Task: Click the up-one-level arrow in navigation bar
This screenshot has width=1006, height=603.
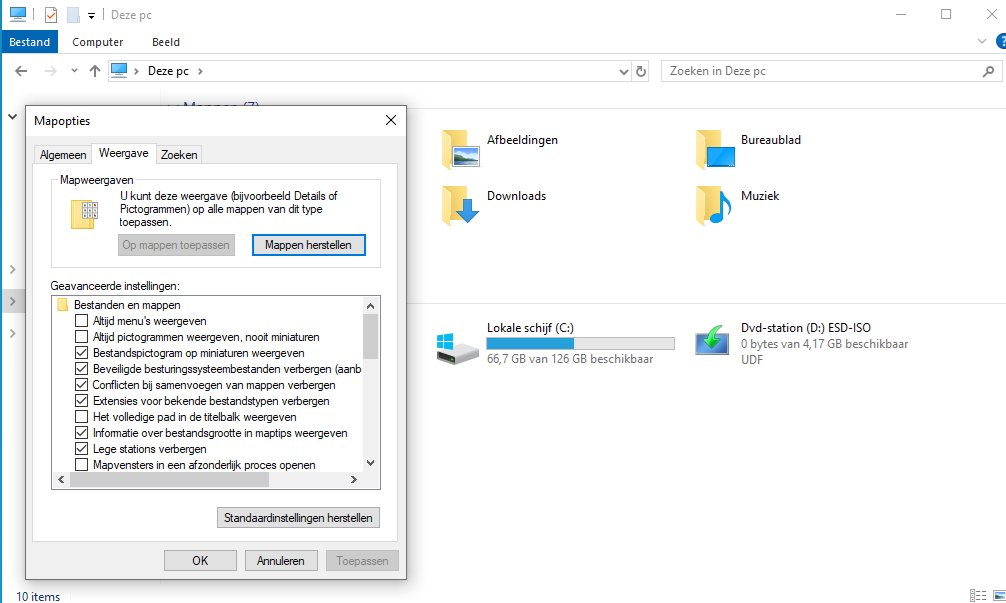Action: pos(95,71)
